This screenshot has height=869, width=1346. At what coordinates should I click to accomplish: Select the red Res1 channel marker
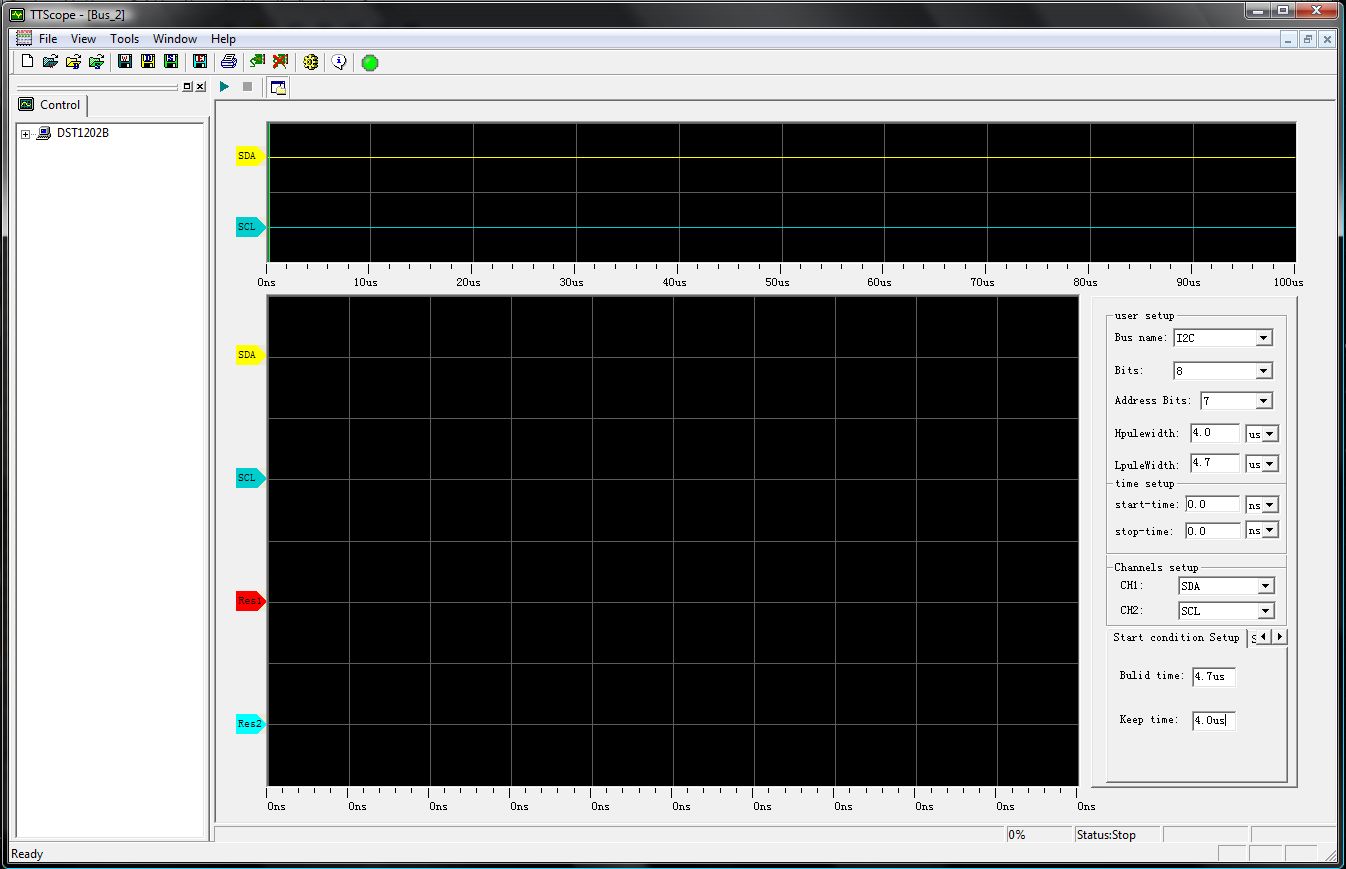(x=250, y=601)
